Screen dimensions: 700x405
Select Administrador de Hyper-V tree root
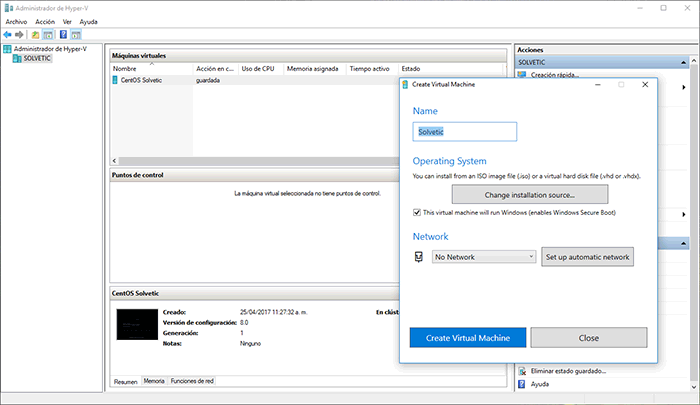pos(50,49)
